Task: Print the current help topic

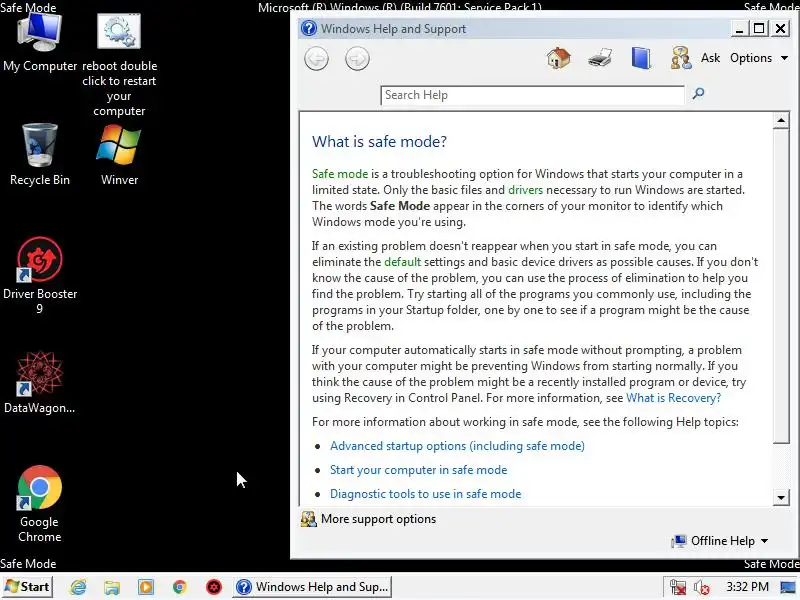Action: coord(600,58)
